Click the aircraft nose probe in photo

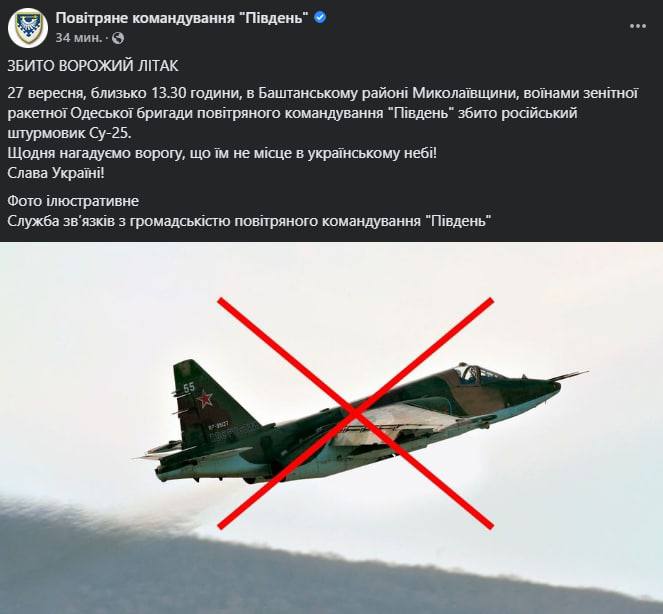(571, 375)
